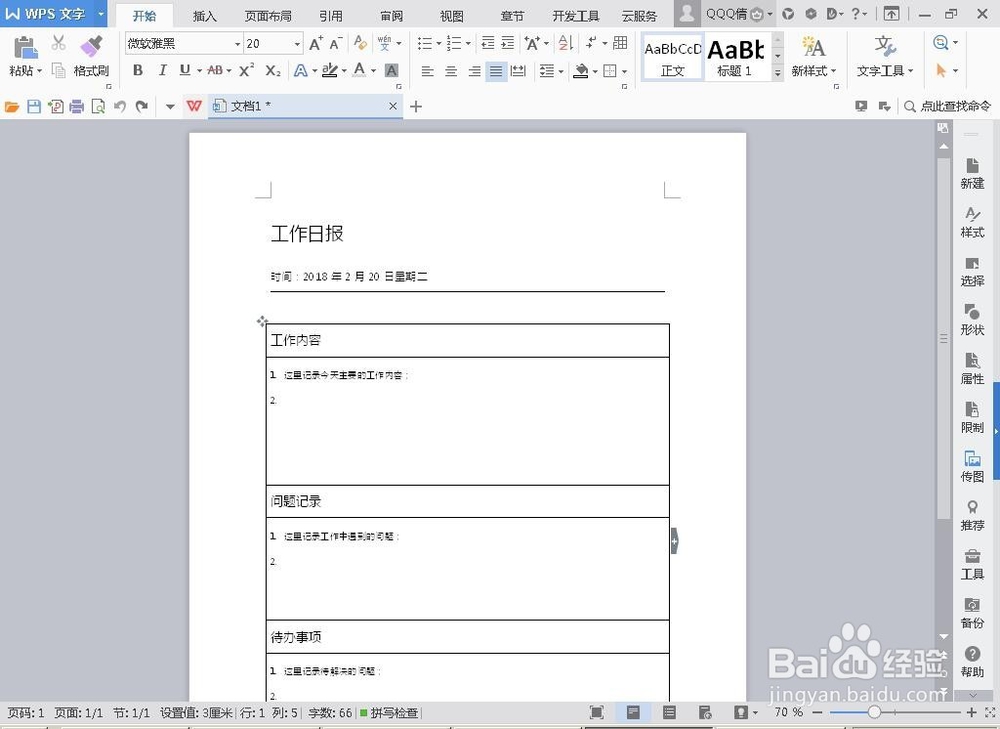This screenshot has height=729, width=1000.
Task: Click the 正文 style in the styles gallery
Action: (670, 57)
